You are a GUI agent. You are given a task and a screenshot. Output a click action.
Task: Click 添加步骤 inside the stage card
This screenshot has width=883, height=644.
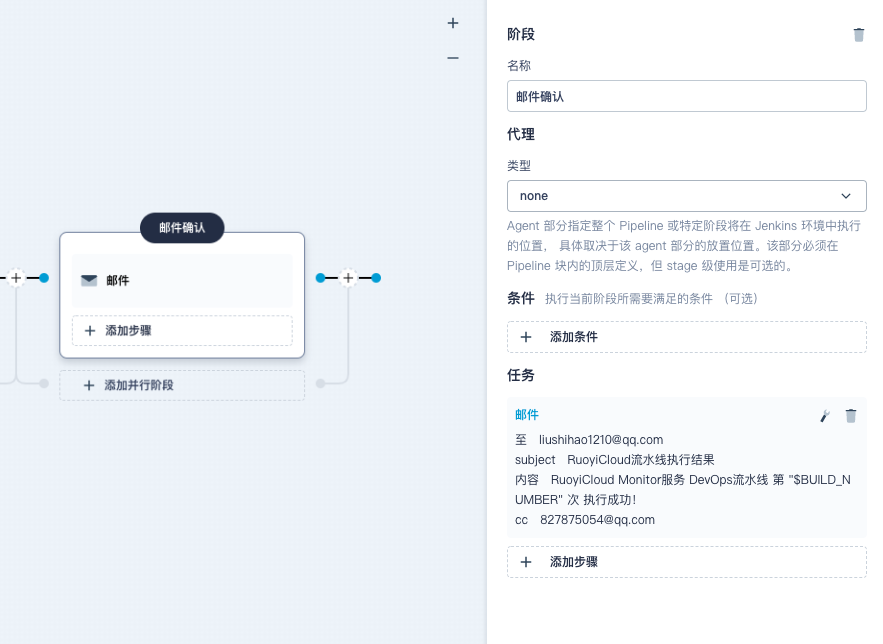[181, 330]
